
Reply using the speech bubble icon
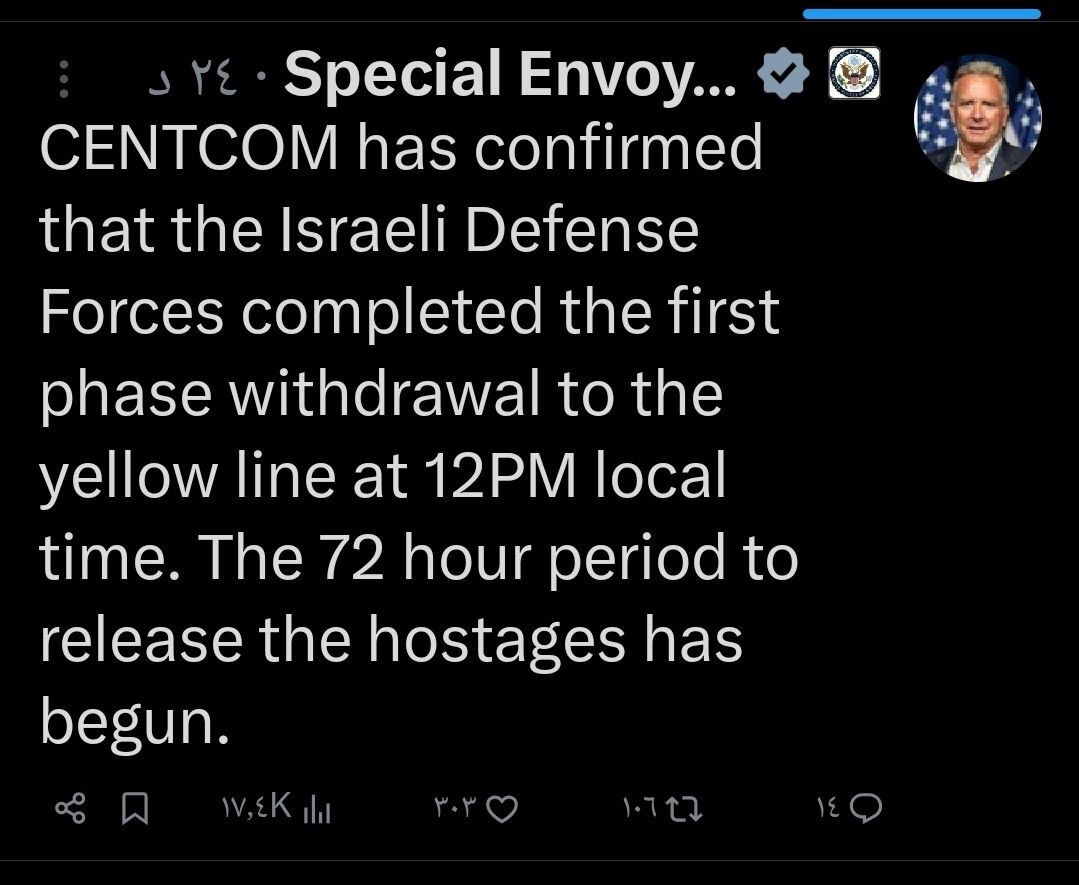(866, 807)
